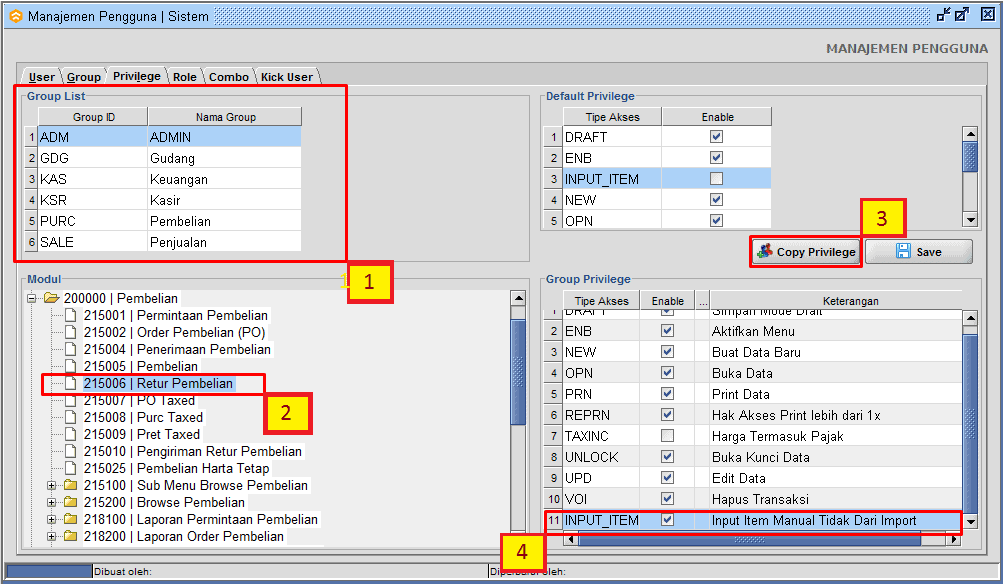Switch to the Role tab
This screenshot has height=584, width=1003.
pyautogui.click(x=185, y=77)
